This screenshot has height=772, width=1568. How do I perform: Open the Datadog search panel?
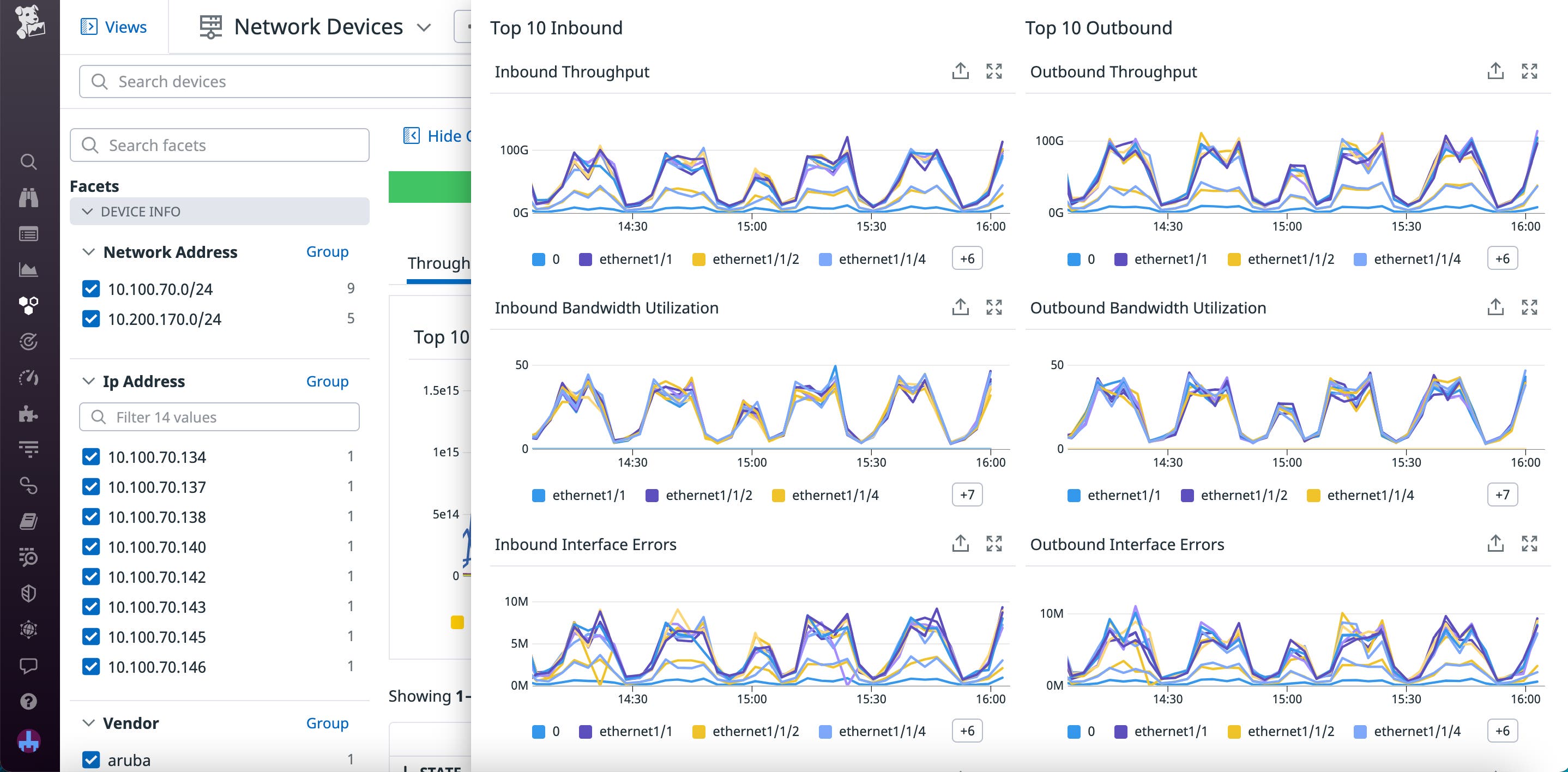click(x=28, y=162)
